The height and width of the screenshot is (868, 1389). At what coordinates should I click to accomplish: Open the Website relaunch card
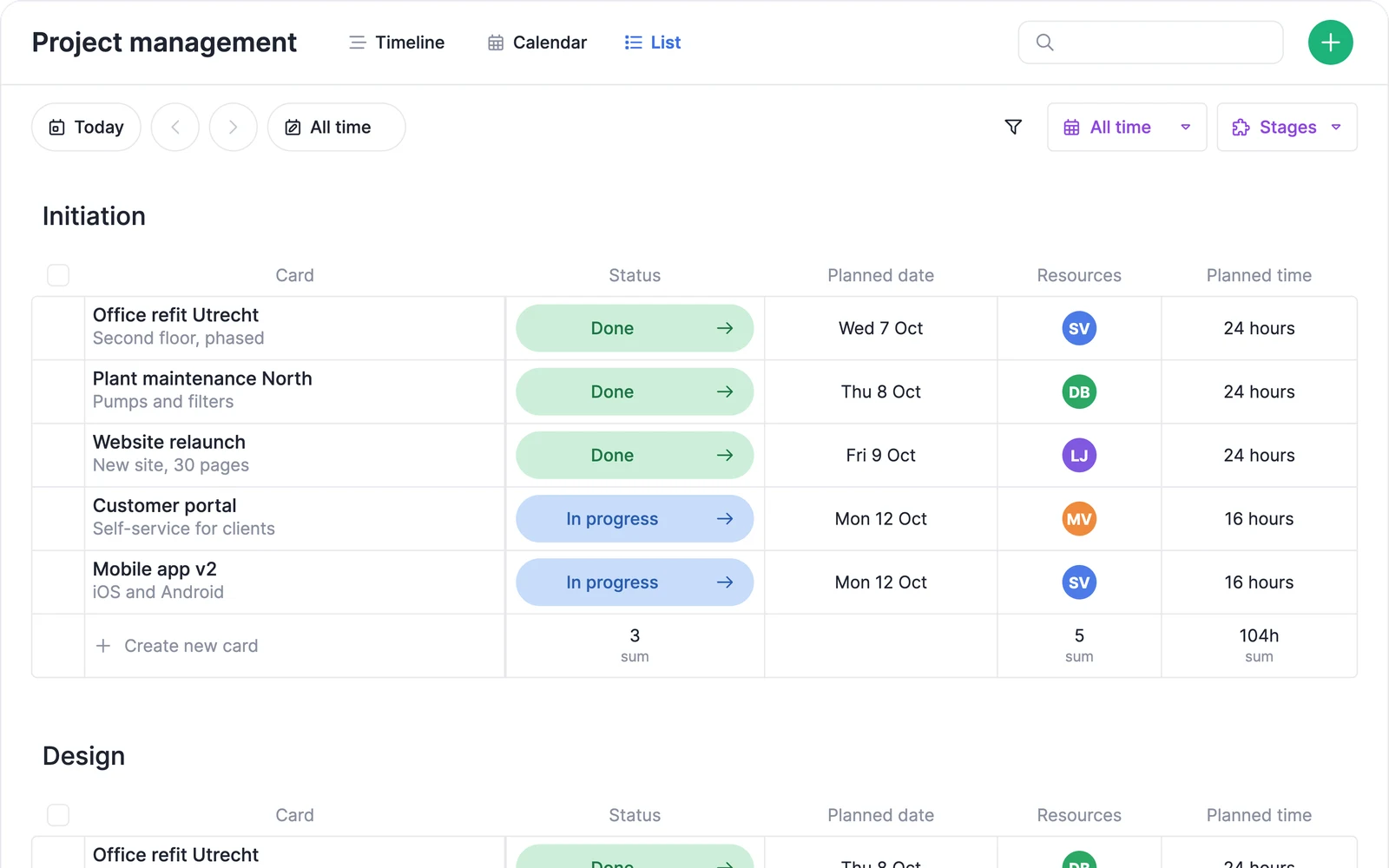pos(169,443)
